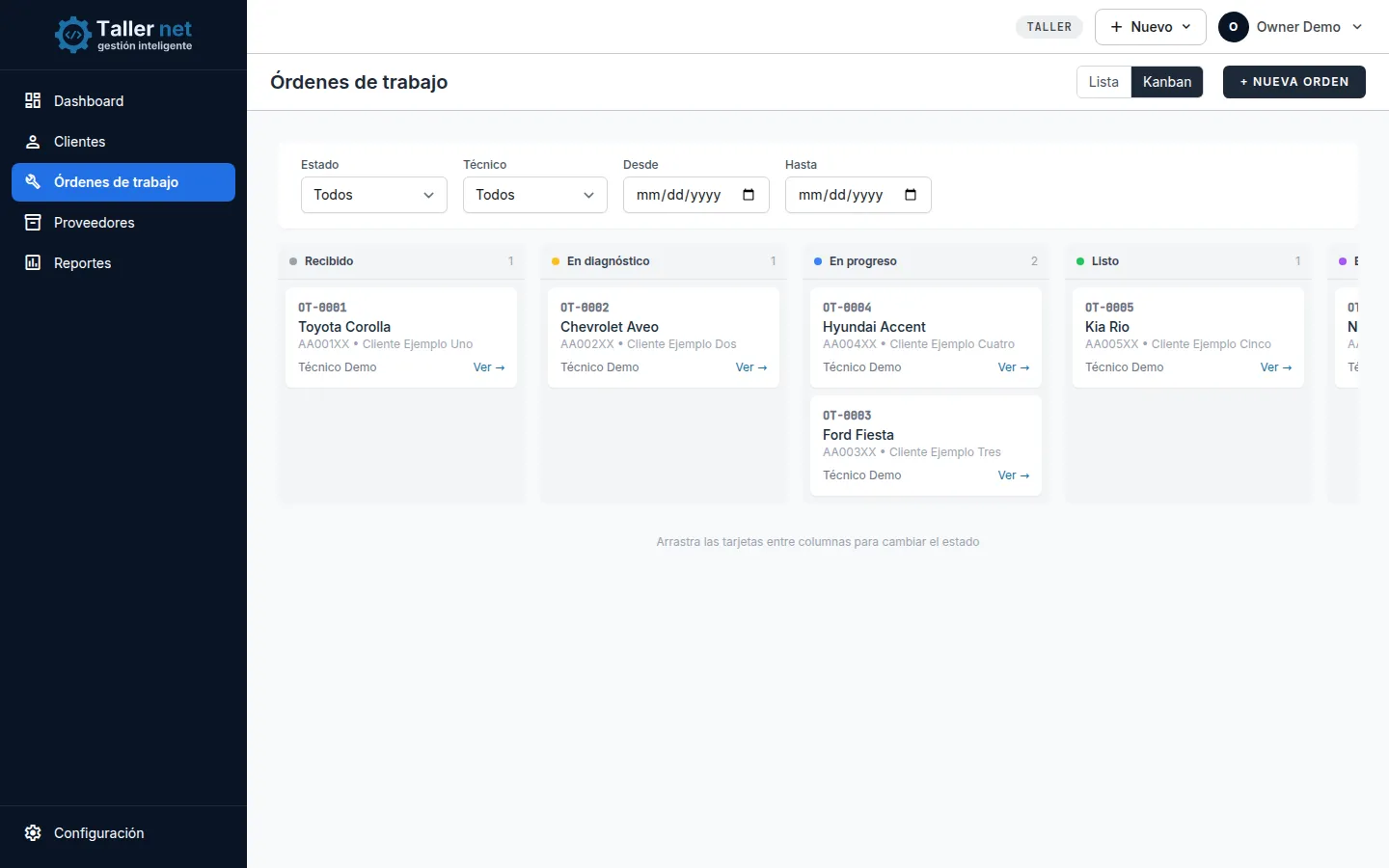Open the Desde calendar picker icon
Viewport: 1389px width, 868px height.
749,195
